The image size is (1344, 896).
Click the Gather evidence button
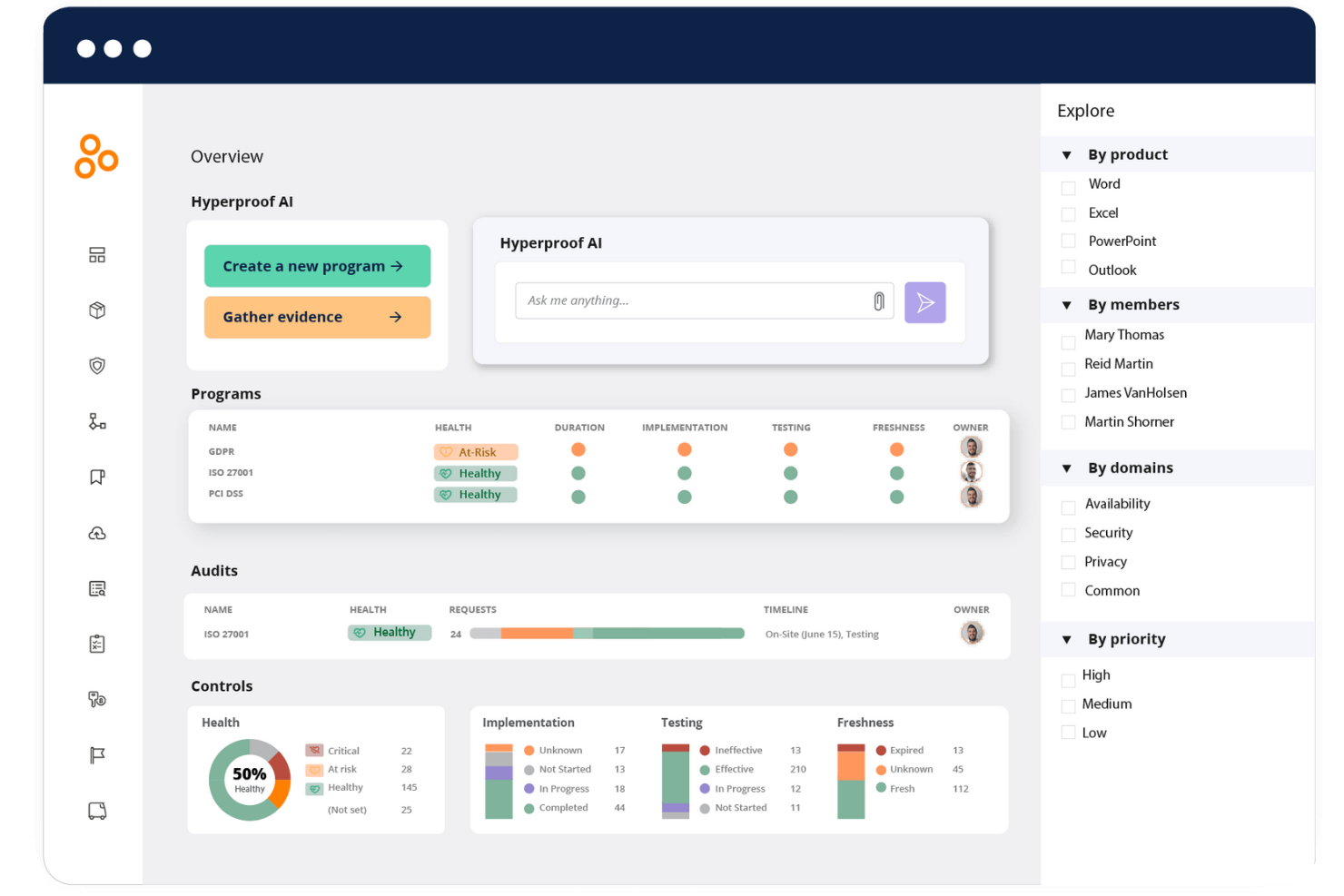(317, 317)
